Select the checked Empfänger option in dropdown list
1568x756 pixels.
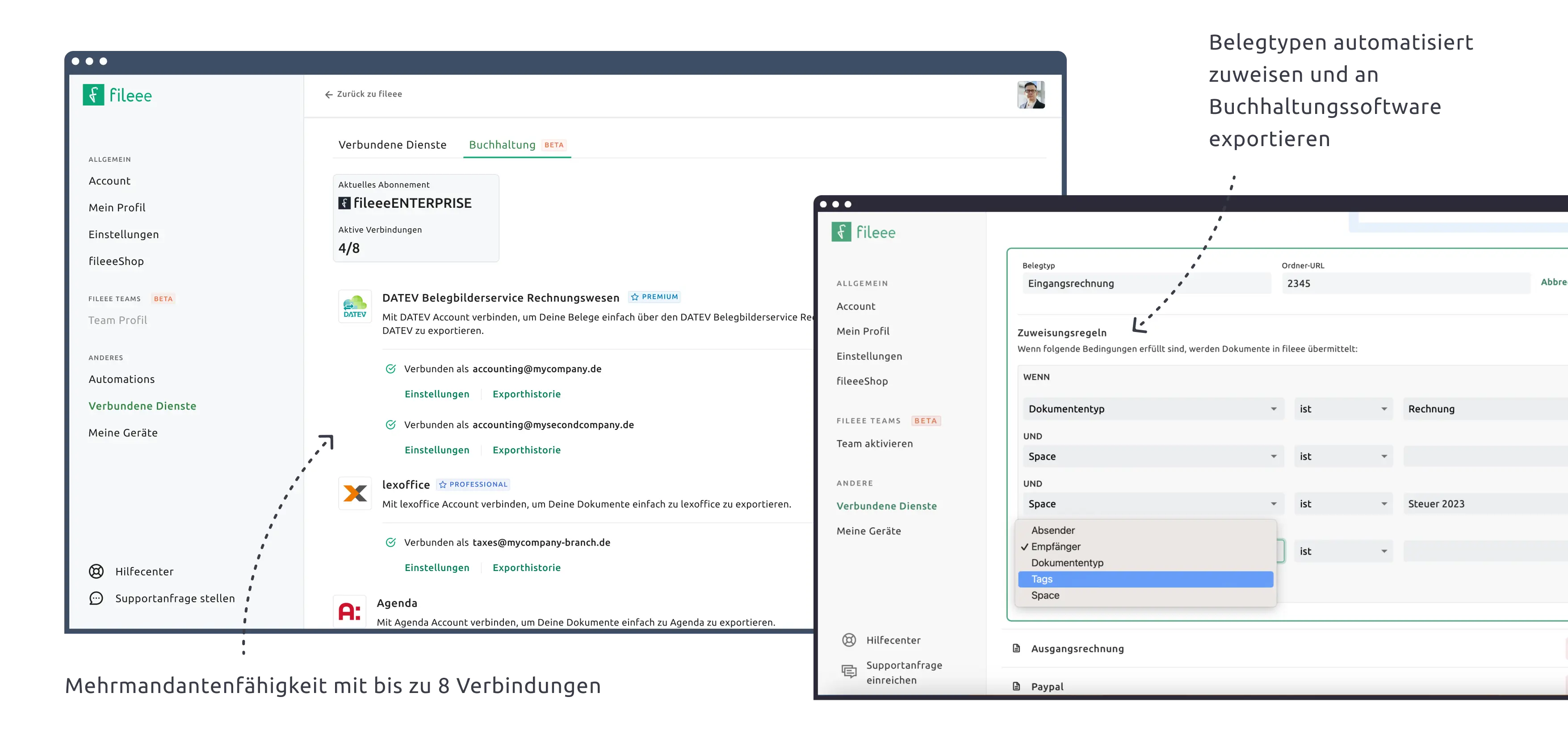pos(1056,546)
